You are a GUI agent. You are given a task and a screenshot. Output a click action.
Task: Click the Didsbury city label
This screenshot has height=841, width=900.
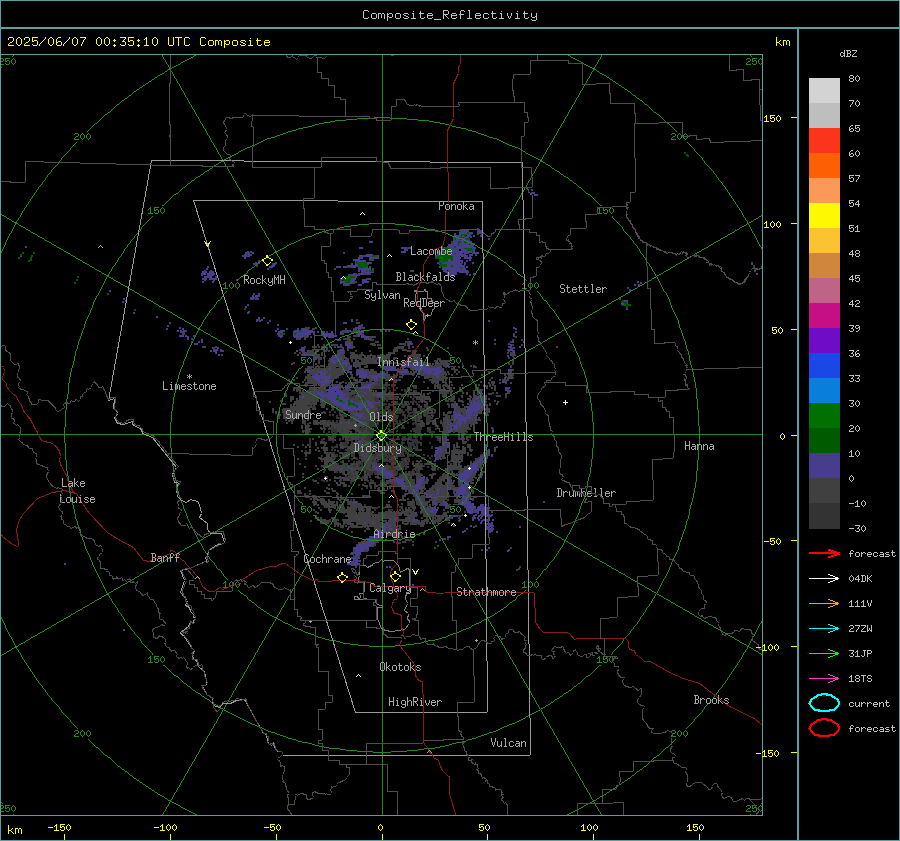pos(377,448)
